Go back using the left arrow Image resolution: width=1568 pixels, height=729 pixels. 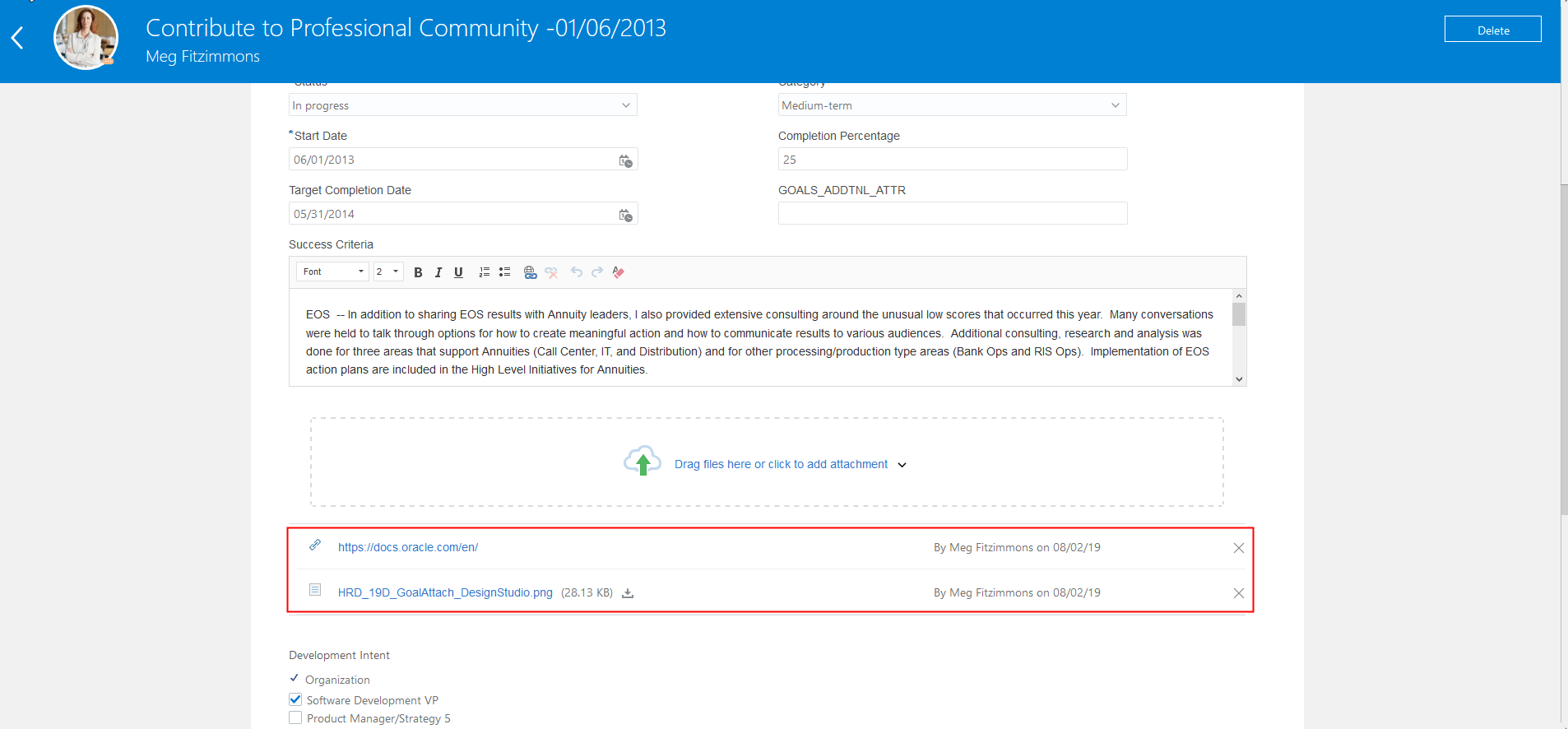point(17,38)
